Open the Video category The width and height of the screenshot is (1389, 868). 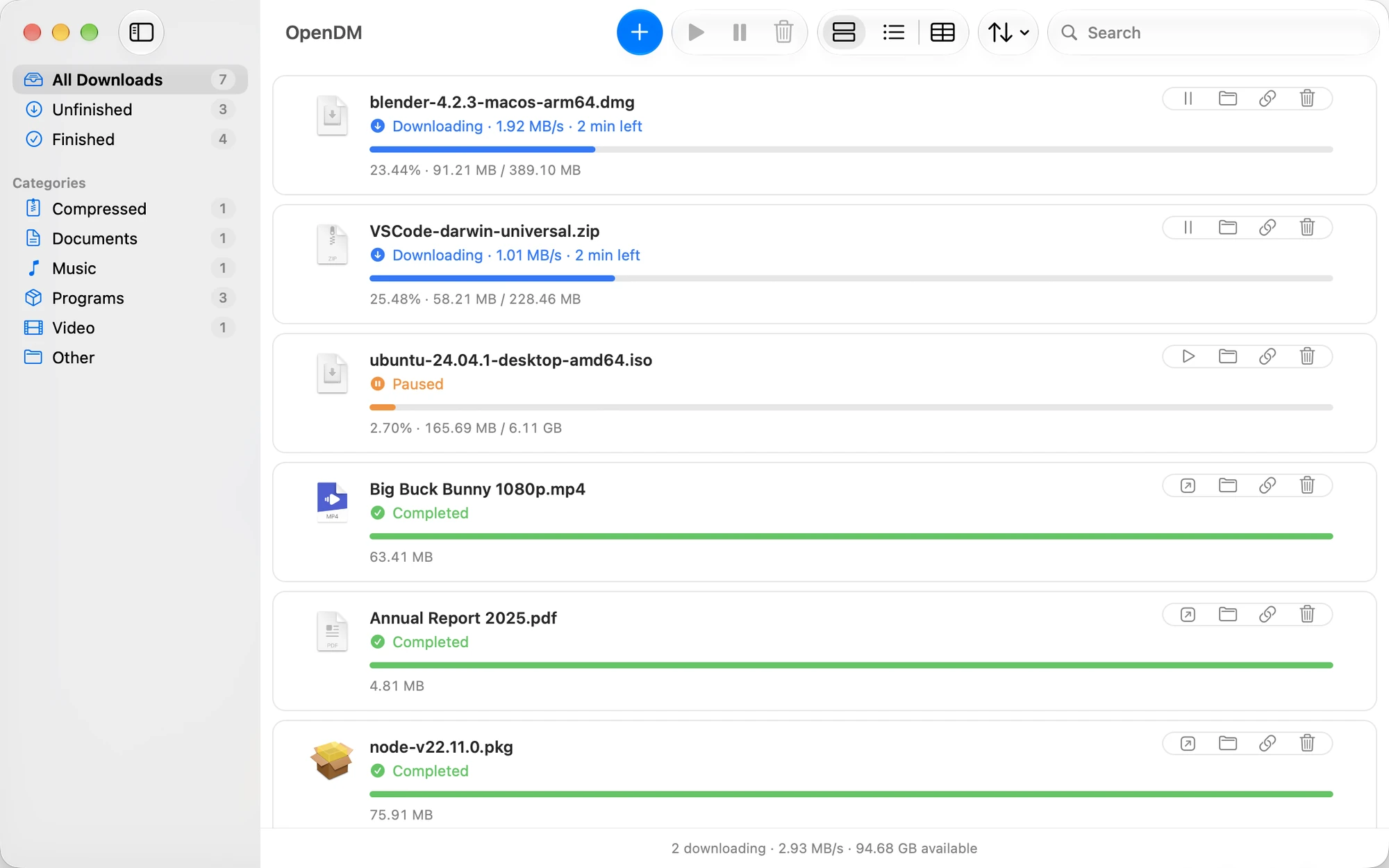130,328
